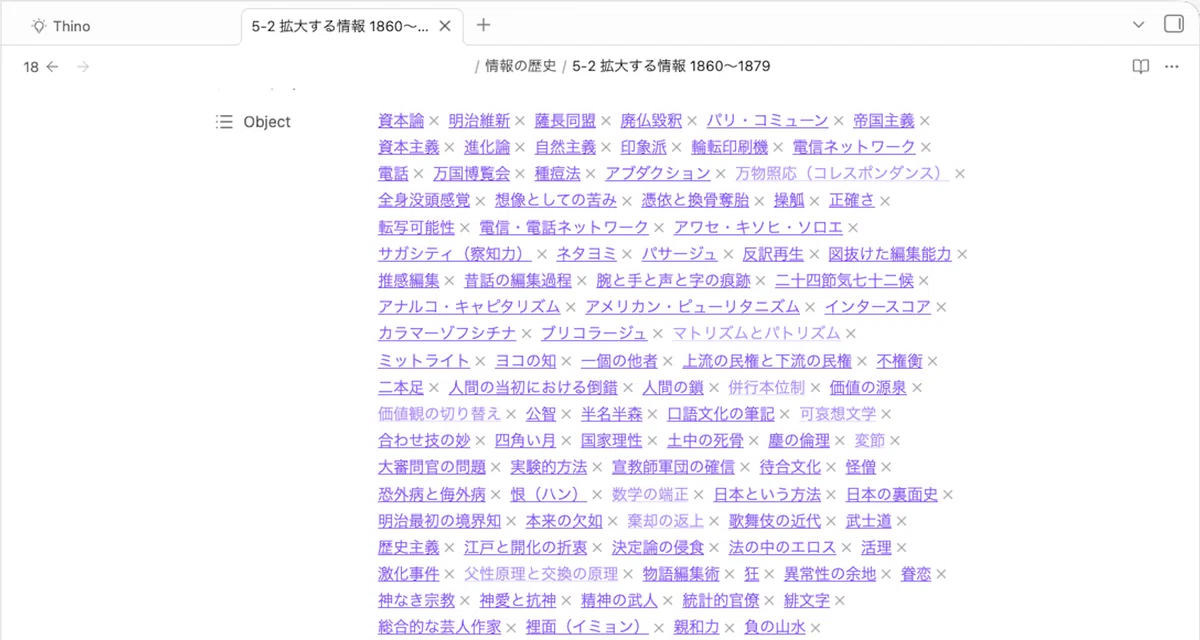1200x640 pixels.
Task: Remove the 明治維新 tag
Action: coord(520,121)
